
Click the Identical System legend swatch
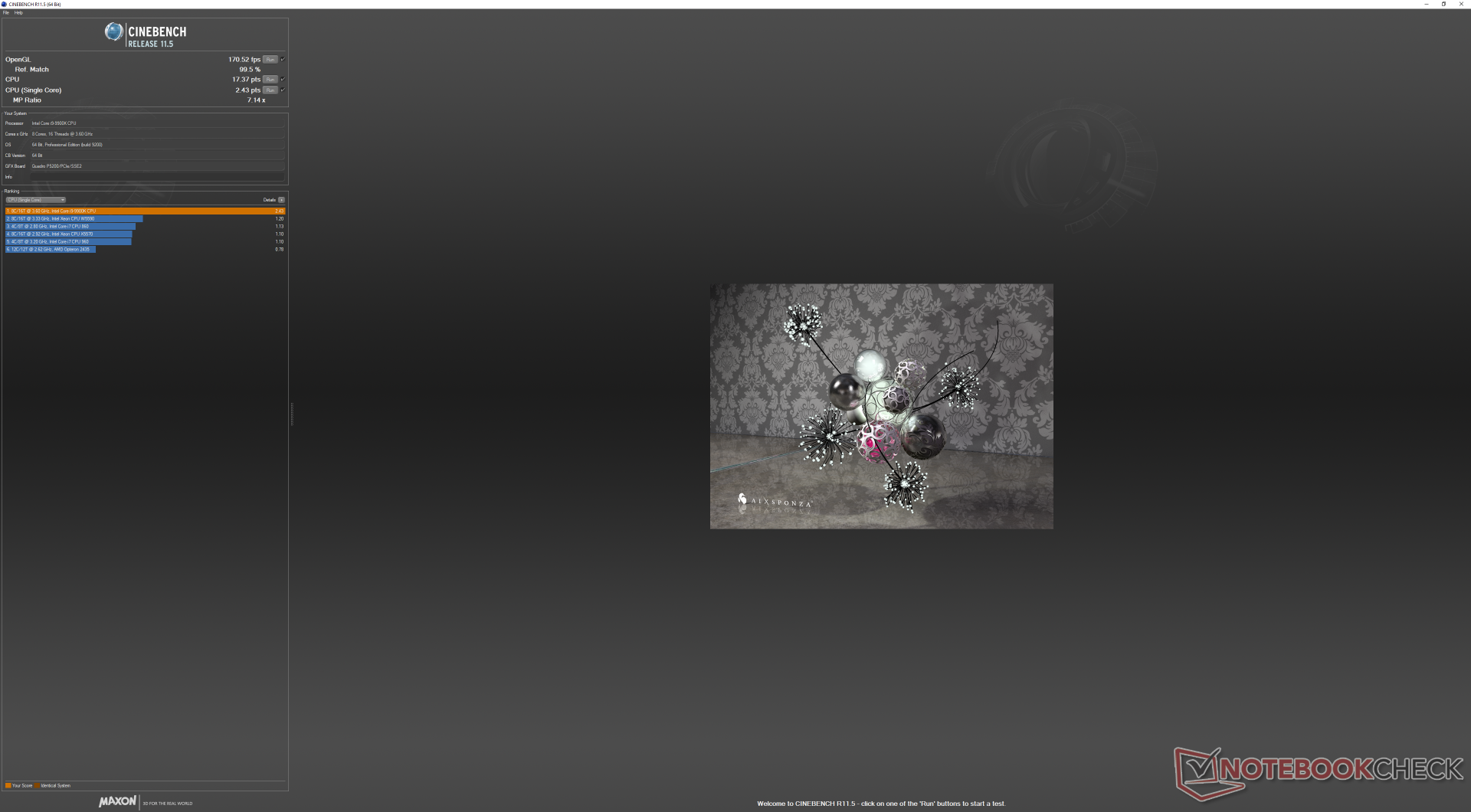37,785
